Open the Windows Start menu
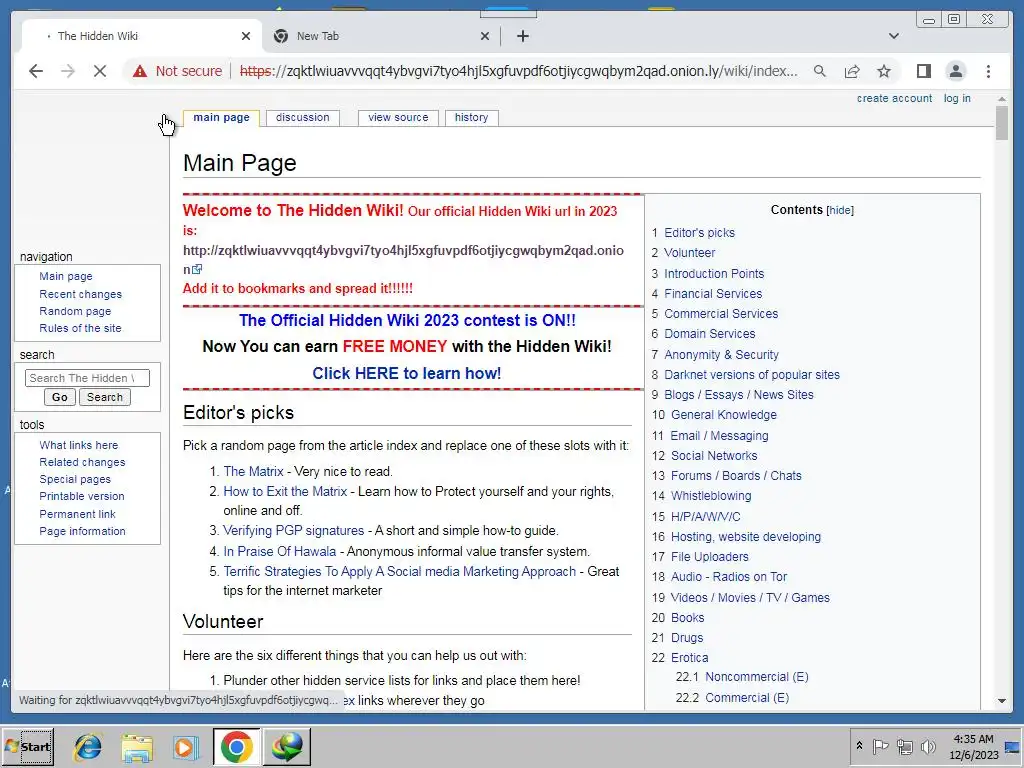 27,746
